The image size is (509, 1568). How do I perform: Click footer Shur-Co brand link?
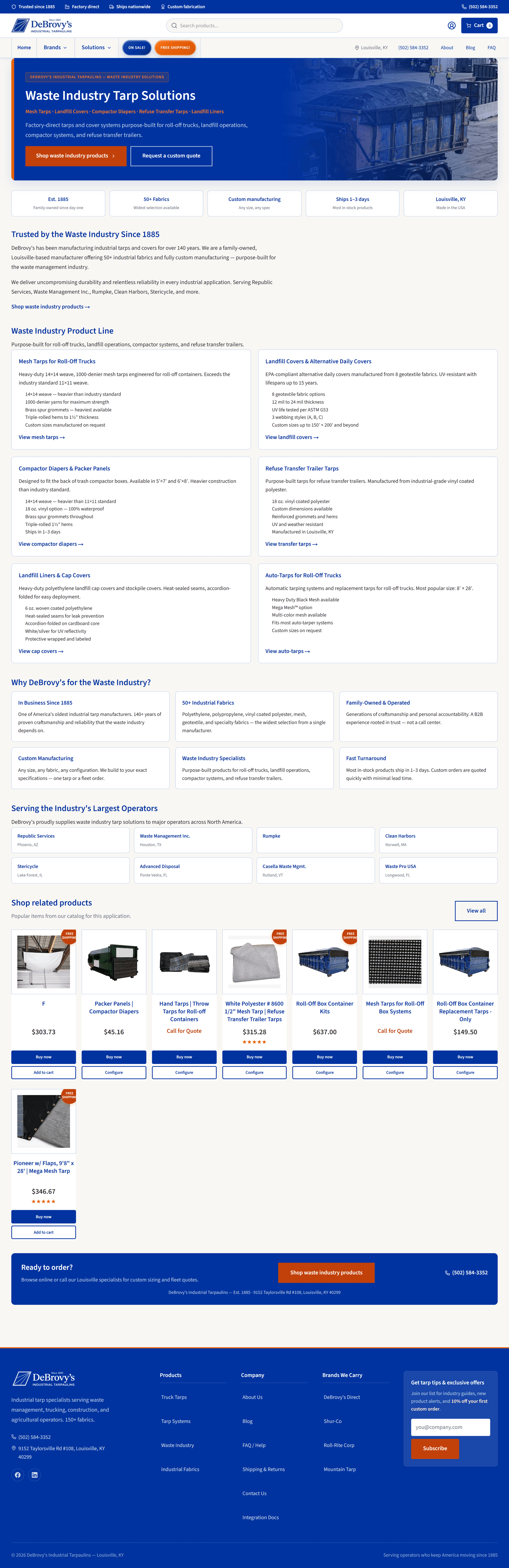pyautogui.click(x=333, y=1421)
